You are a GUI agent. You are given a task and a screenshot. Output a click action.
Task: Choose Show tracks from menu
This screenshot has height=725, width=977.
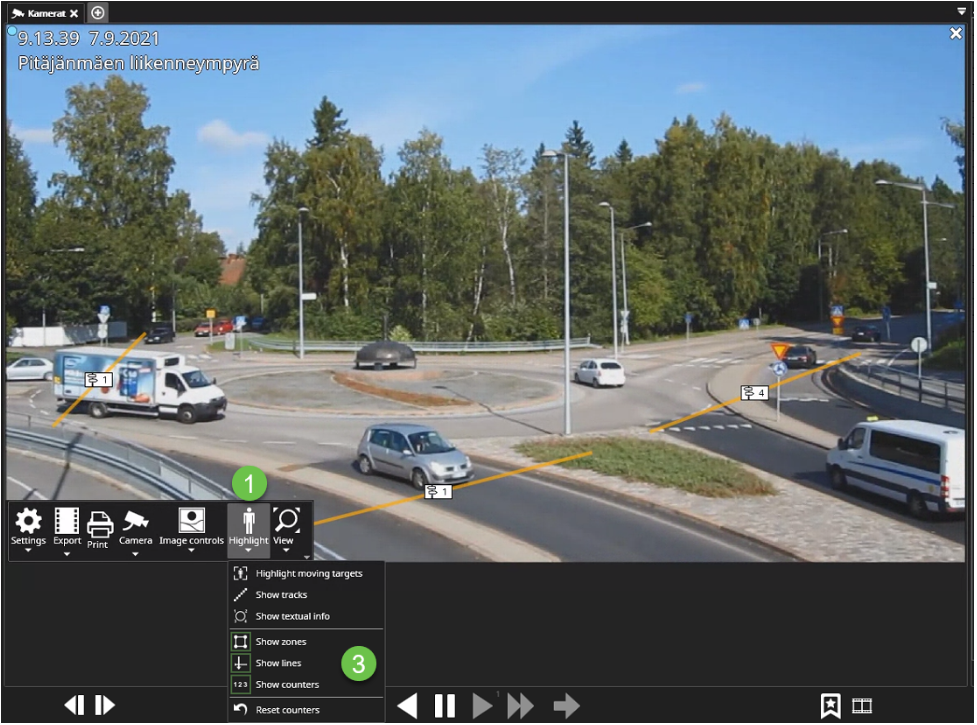[281, 595]
